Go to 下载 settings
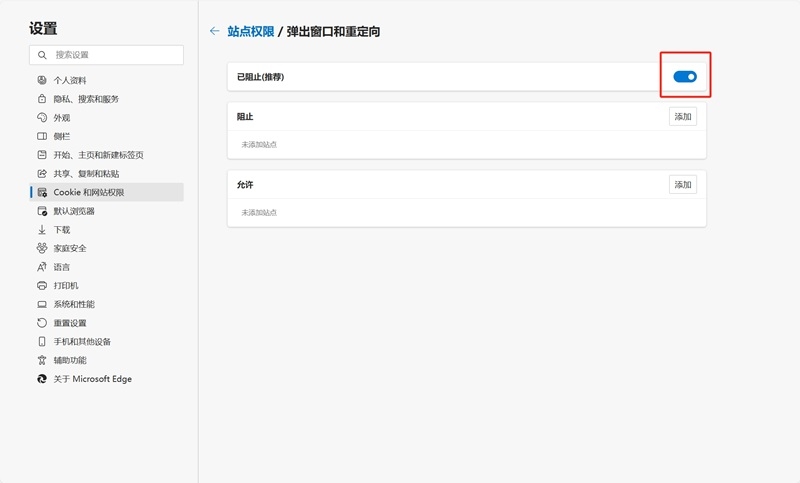800x483 pixels. pyautogui.click(x=106, y=230)
